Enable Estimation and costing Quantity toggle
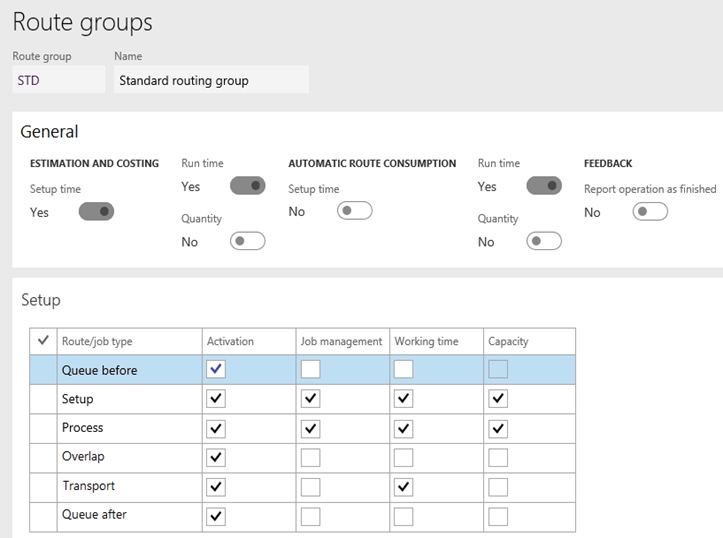This screenshot has width=723, height=538. point(248,241)
